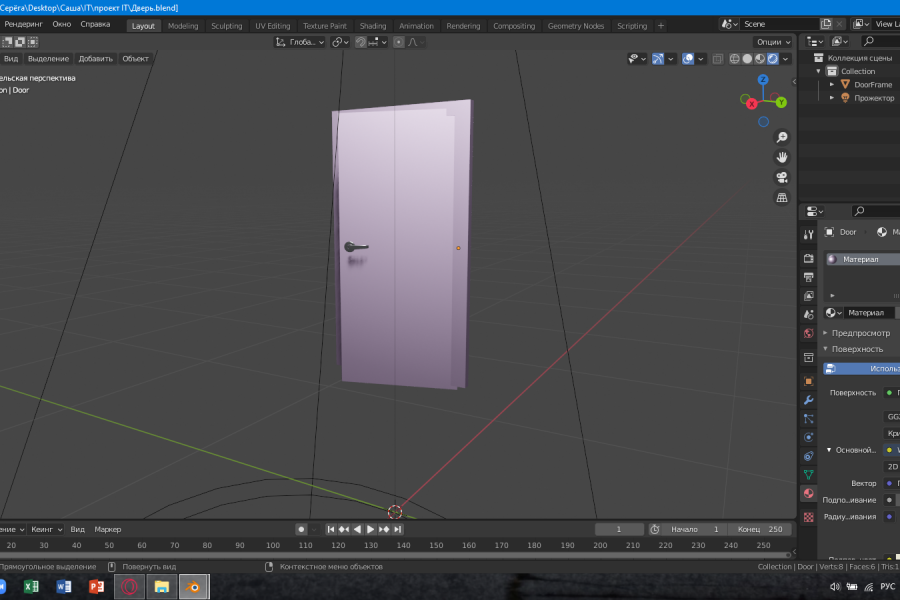Toggle viewport overlays display
Image resolution: width=900 pixels, height=600 pixels.
click(x=688, y=59)
